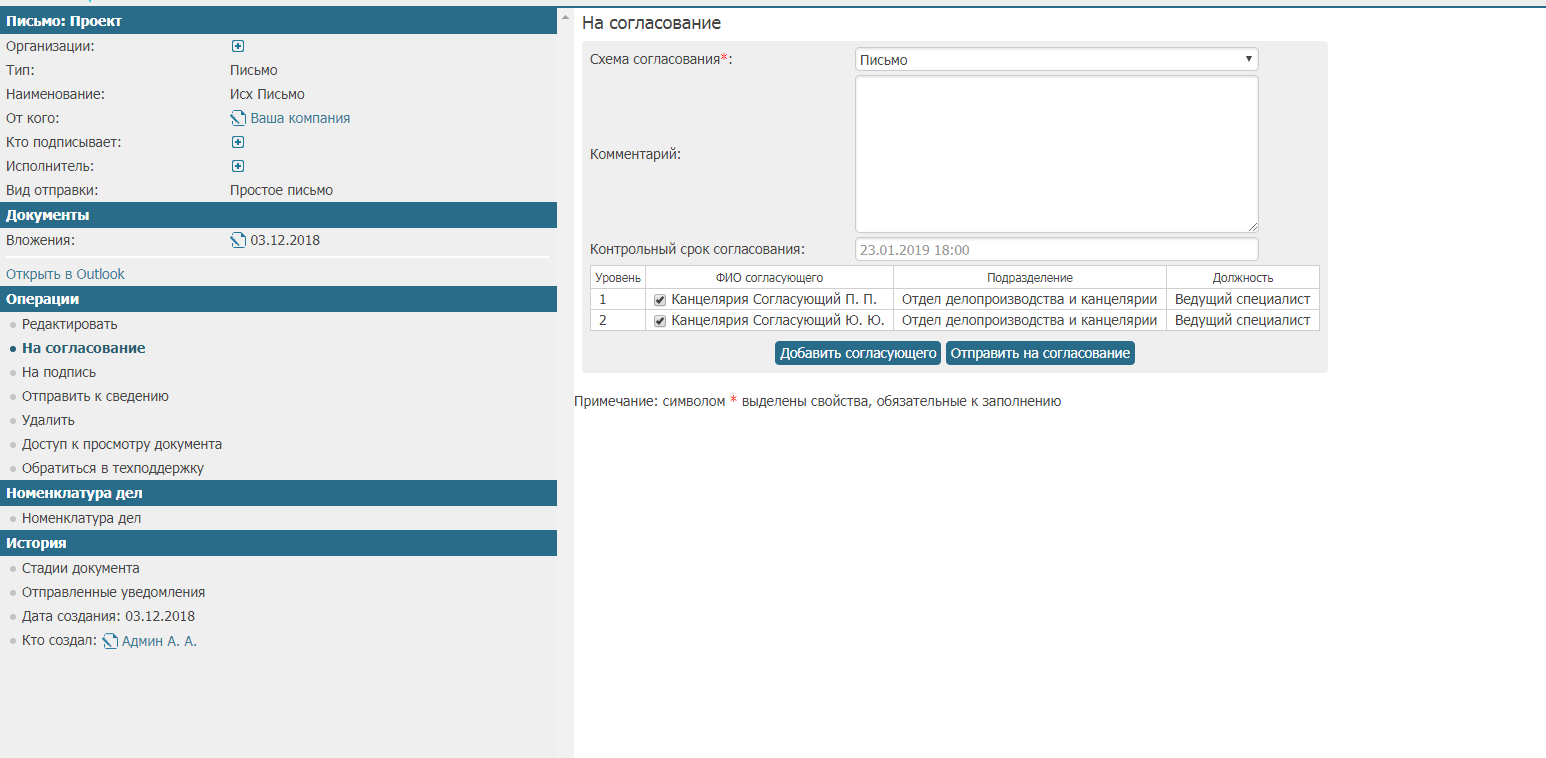The width and height of the screenshot is (1546, 758).
Task: Click the История section header
Action: (x=278, y=543)
